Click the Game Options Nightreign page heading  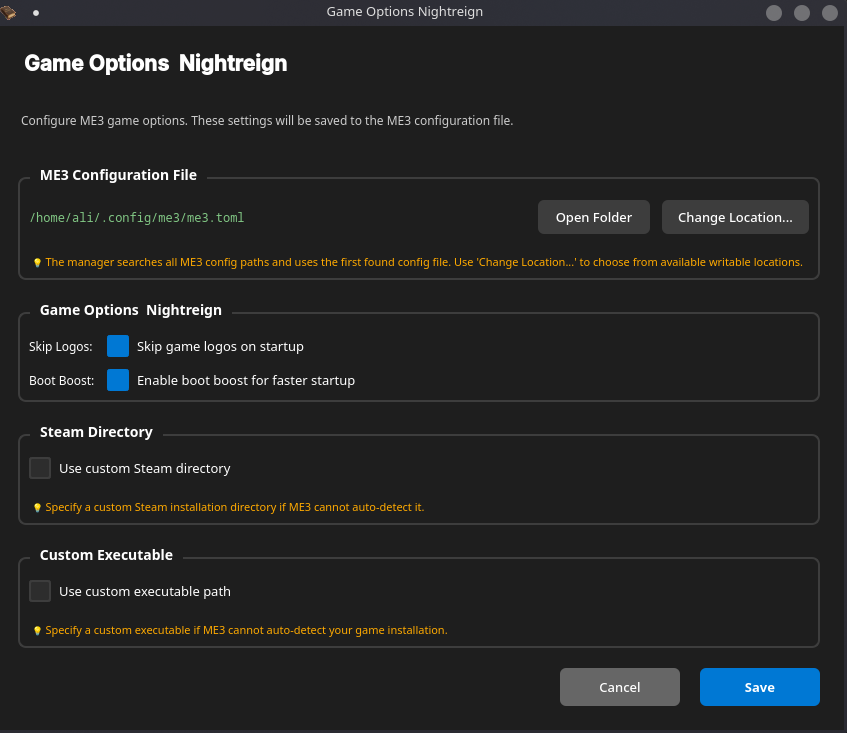click(x=155, y=63)
